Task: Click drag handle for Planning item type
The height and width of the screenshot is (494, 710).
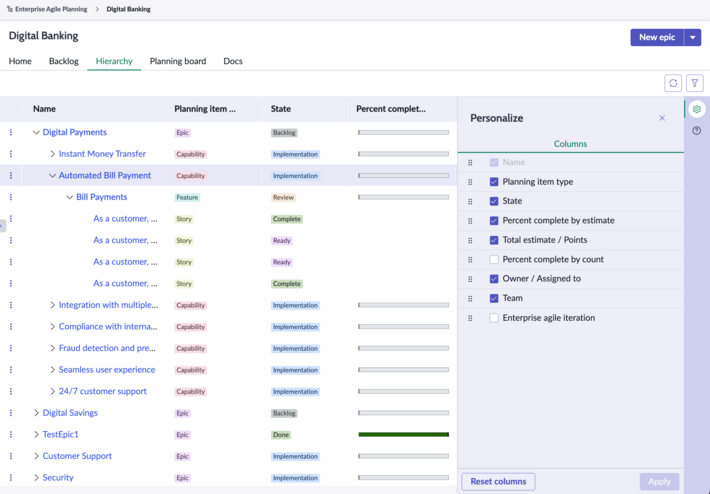Action: click(470, 182)
